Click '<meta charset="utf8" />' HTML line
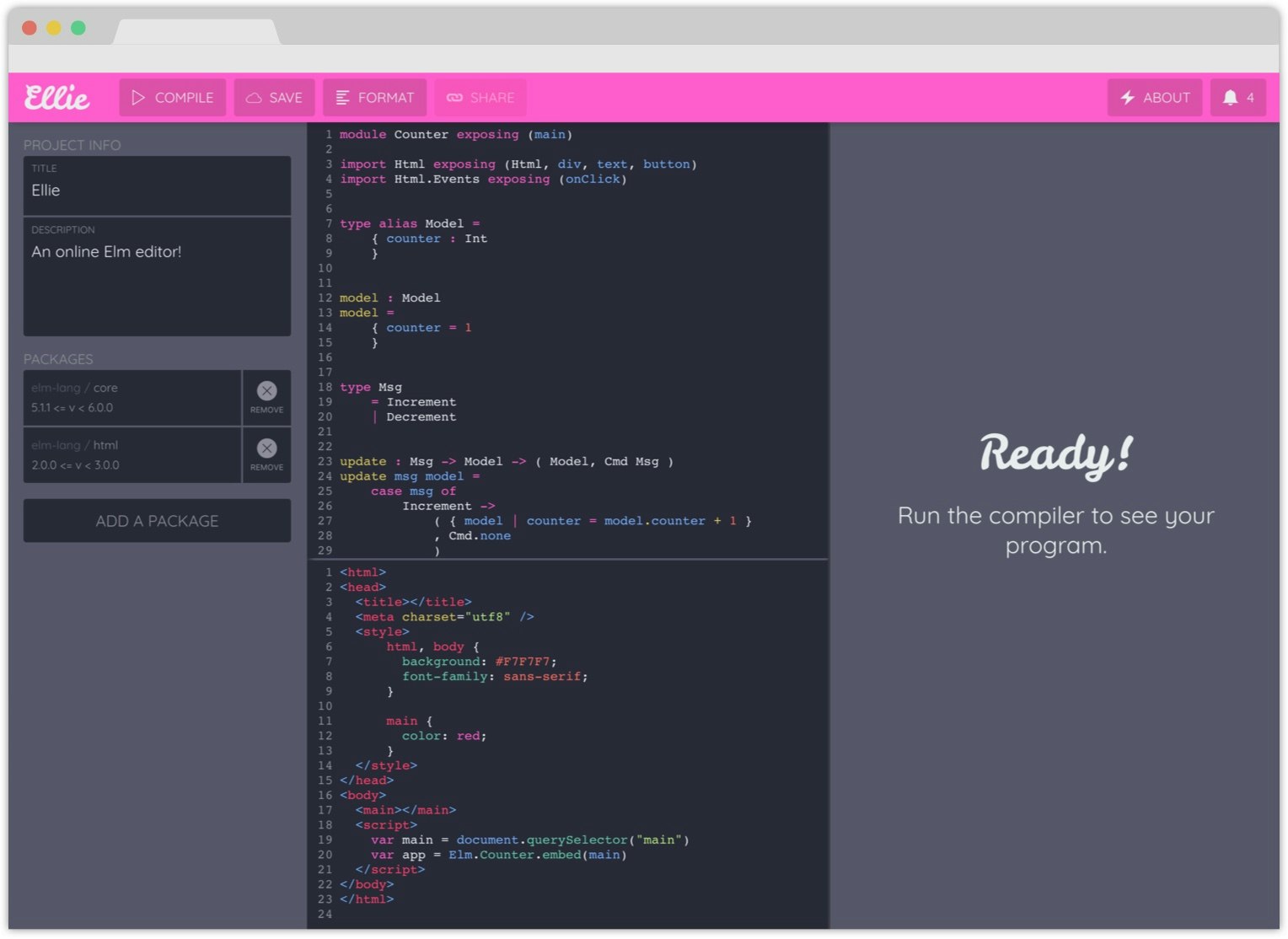The height and width of the screenshot is (939, 1288). (444, 617)
